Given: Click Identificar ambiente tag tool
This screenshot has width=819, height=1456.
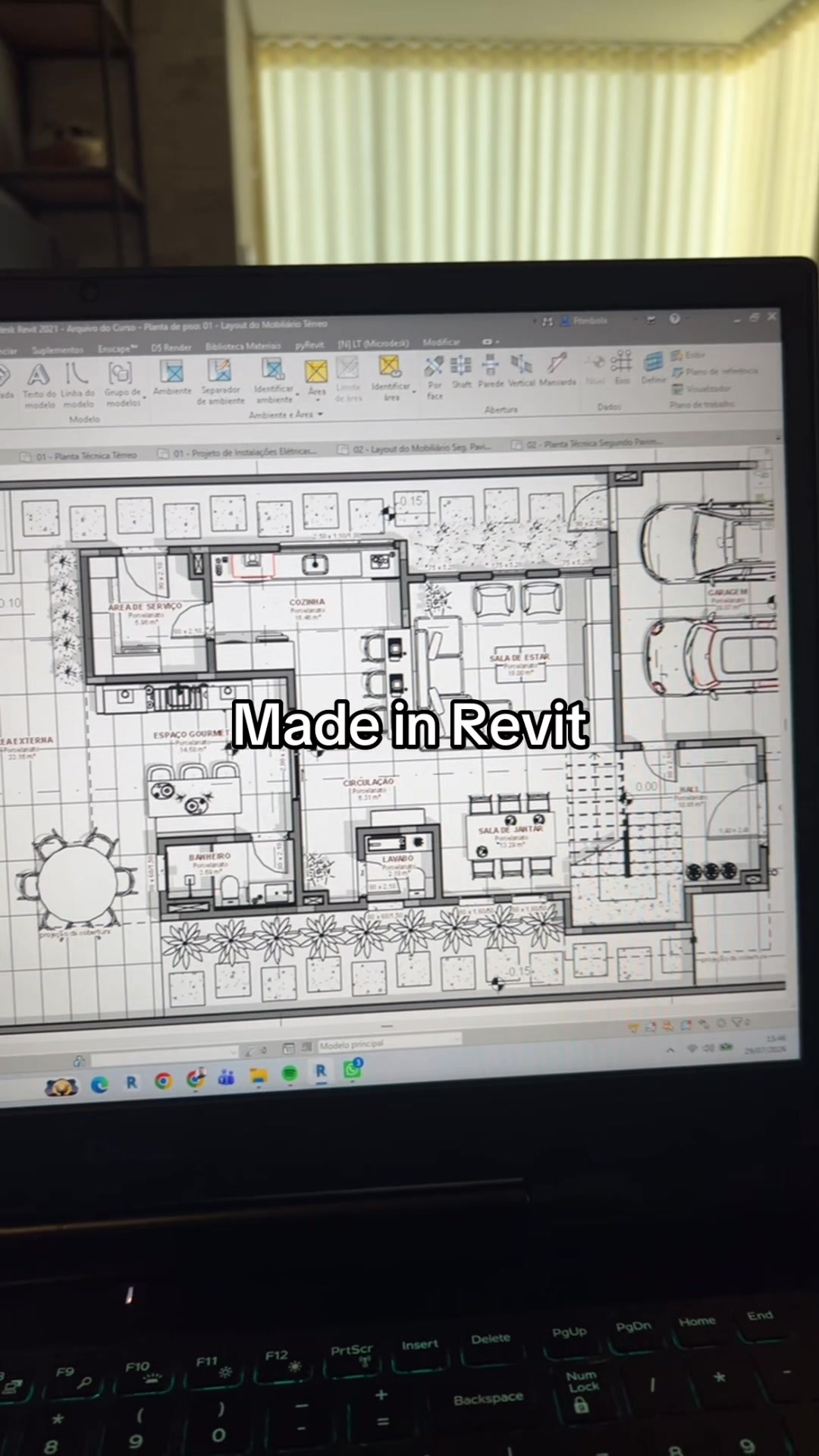Looking at the screenshot, I should [274, 381].
